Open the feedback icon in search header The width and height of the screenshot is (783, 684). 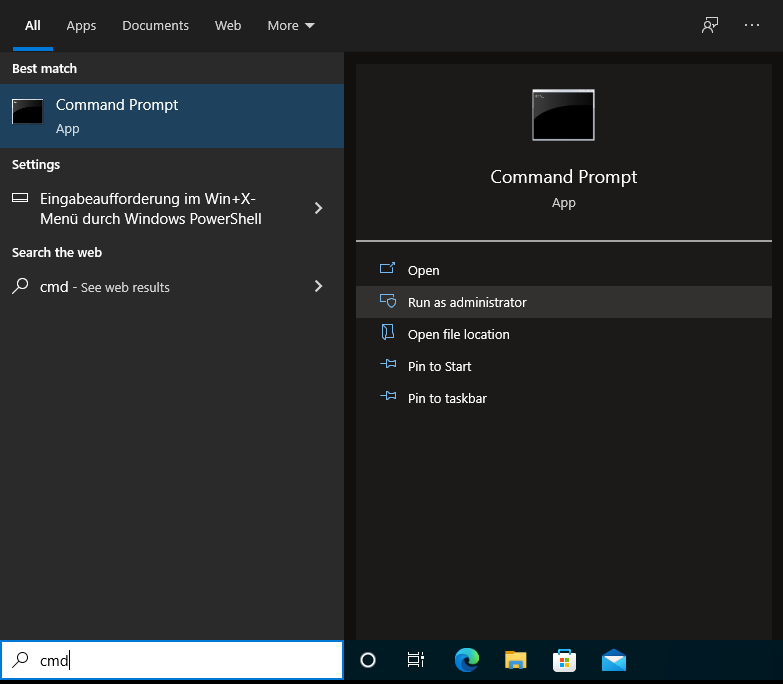click(x=710, y=25)
